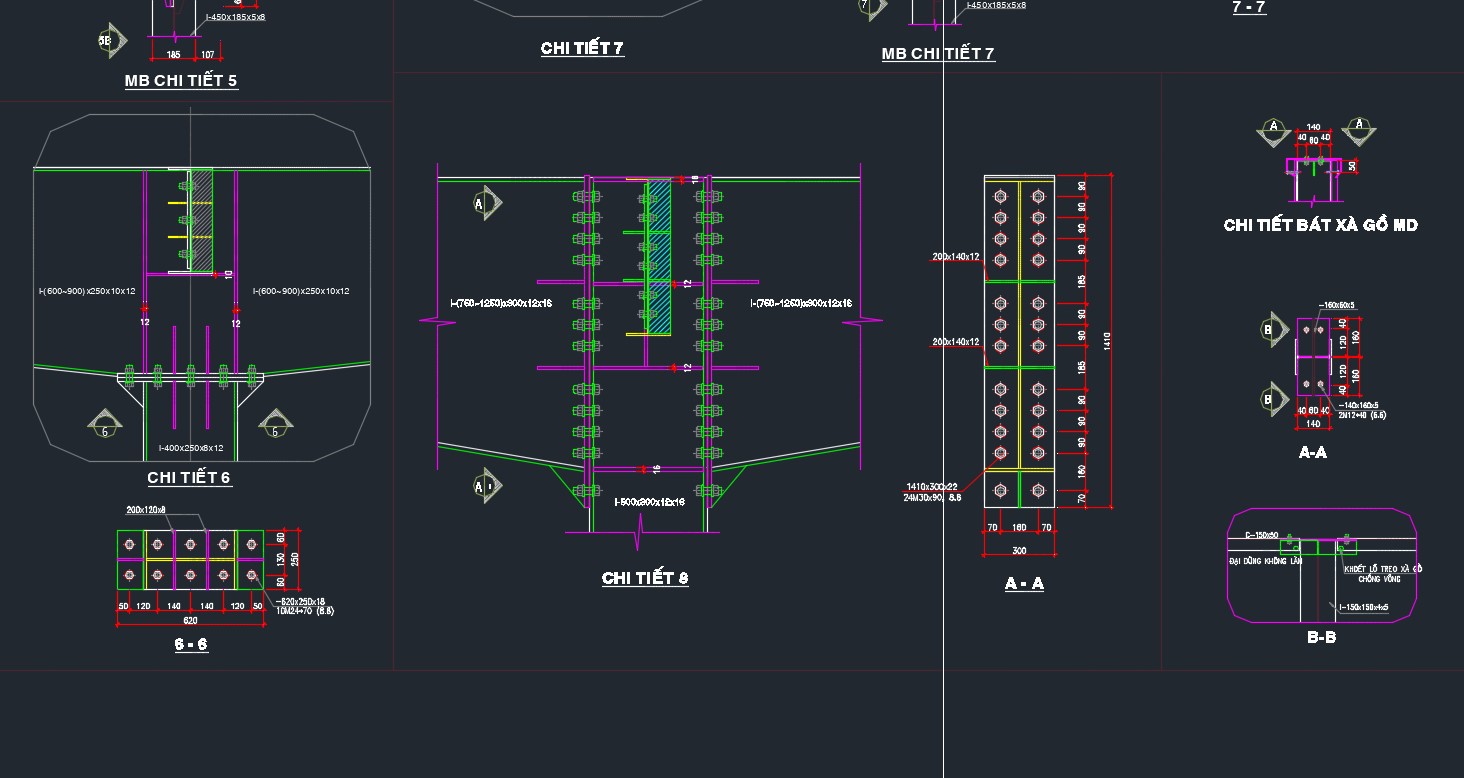1464x778 pixels.
Task: Select the I-400x250x8x12 column label
Action: click(191, 449)
